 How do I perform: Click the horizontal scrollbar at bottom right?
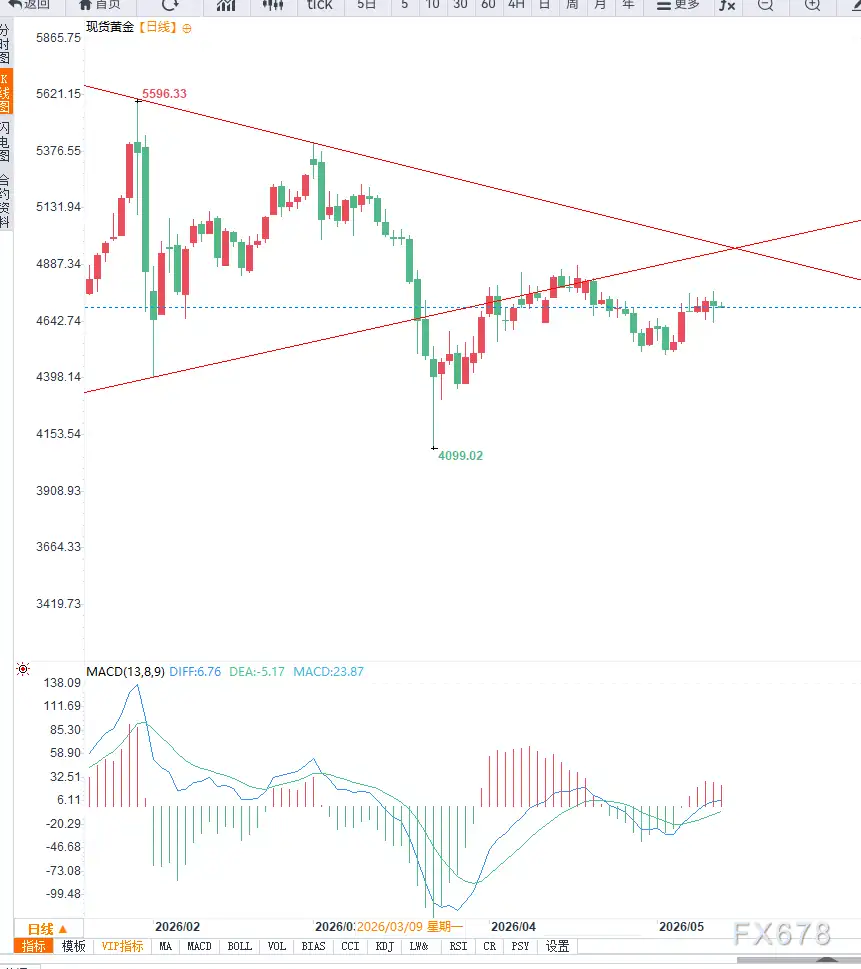[799, 960]
